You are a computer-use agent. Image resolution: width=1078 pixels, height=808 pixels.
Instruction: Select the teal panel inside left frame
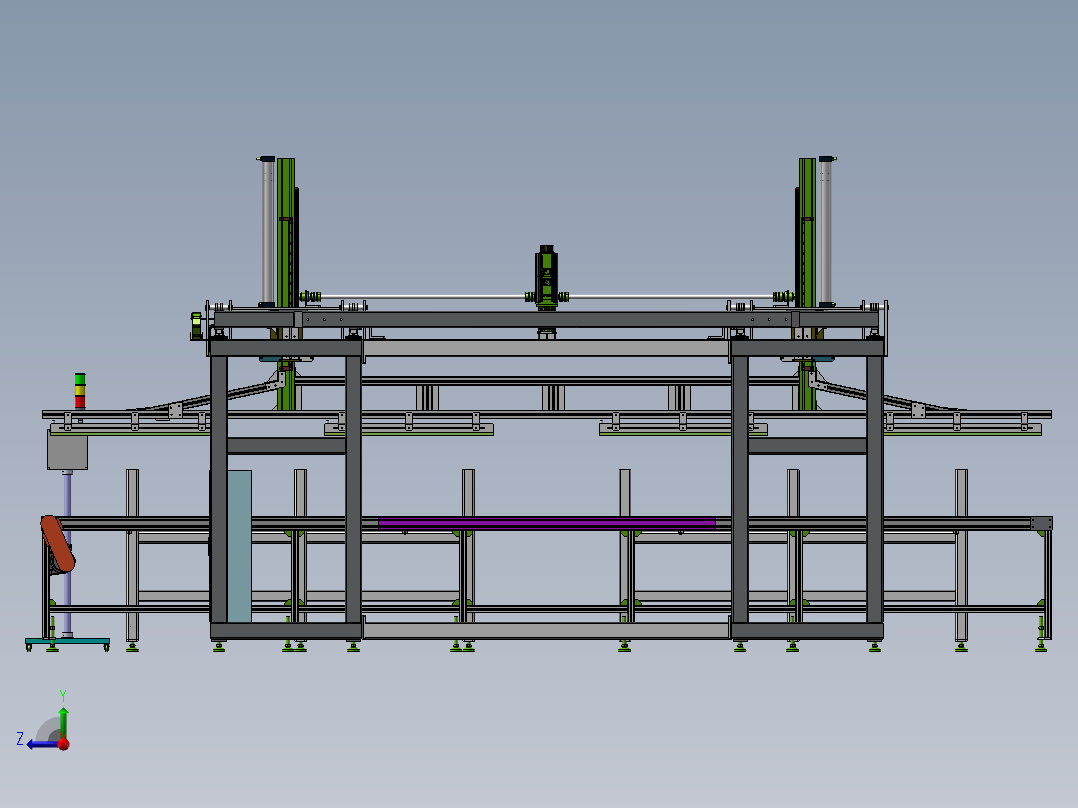[239, 546]
